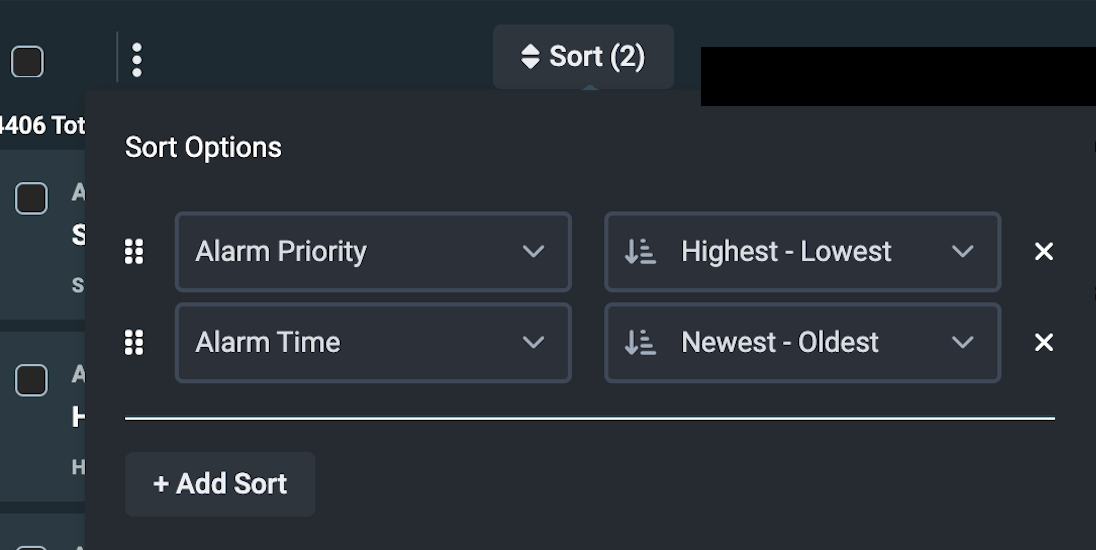
Task: Click the Sort Options heading
Action: pyautogui.click(x=203, y=148)
